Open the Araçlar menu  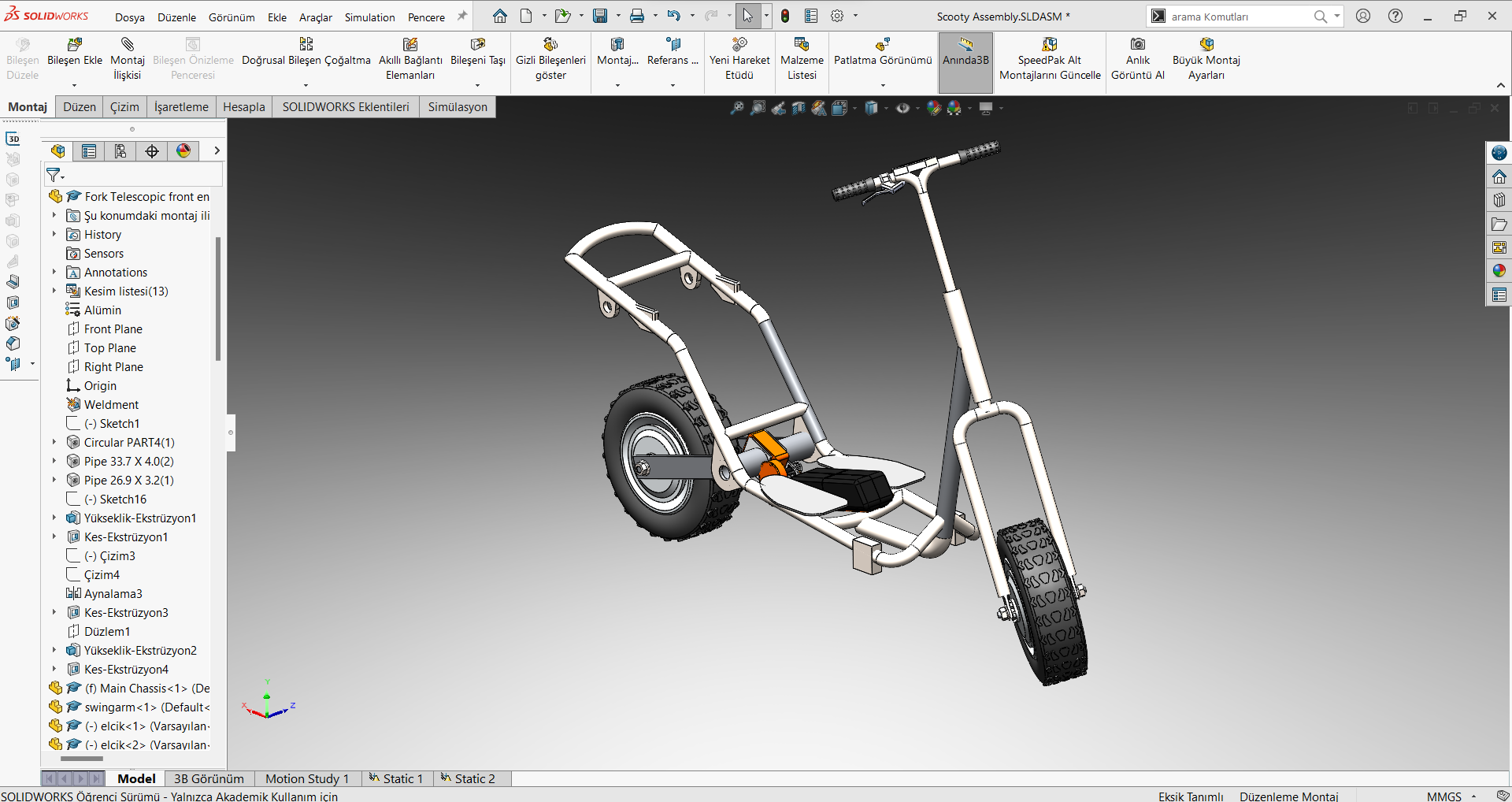click(315, 17)
